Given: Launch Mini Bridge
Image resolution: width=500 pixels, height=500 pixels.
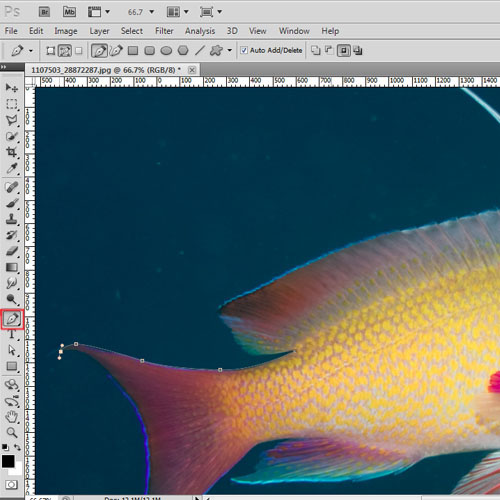Looking at the screenshot, I should pyautogui.click(x=69, y=12).
